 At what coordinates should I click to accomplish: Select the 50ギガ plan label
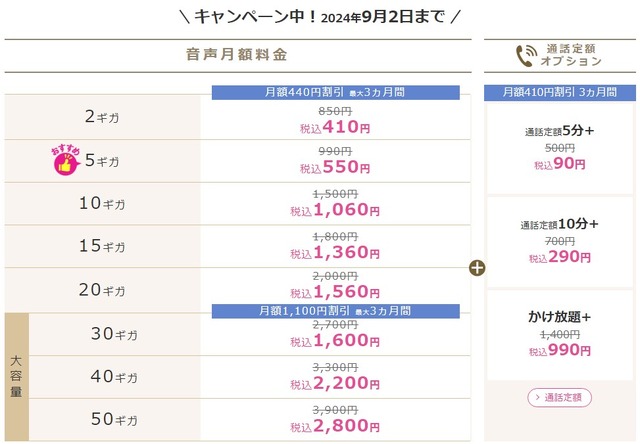coord(114,419)
